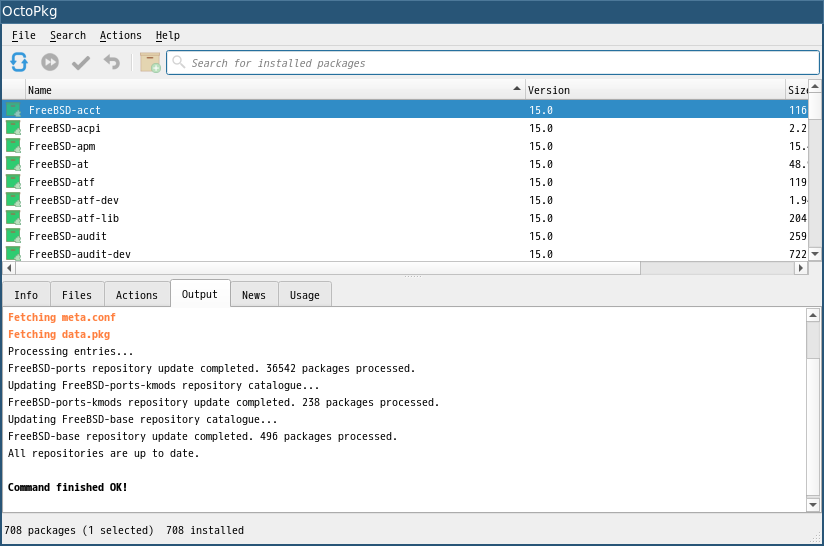Switch to the Actions tab
The image size is (824, 546).
137,295
